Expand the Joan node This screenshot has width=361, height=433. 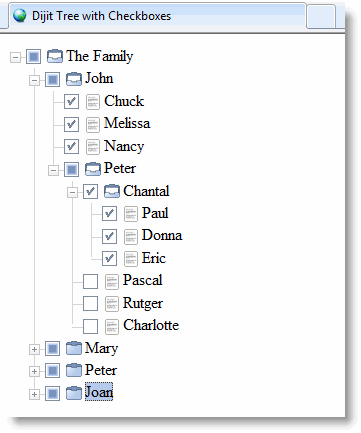tap(34, 394)
